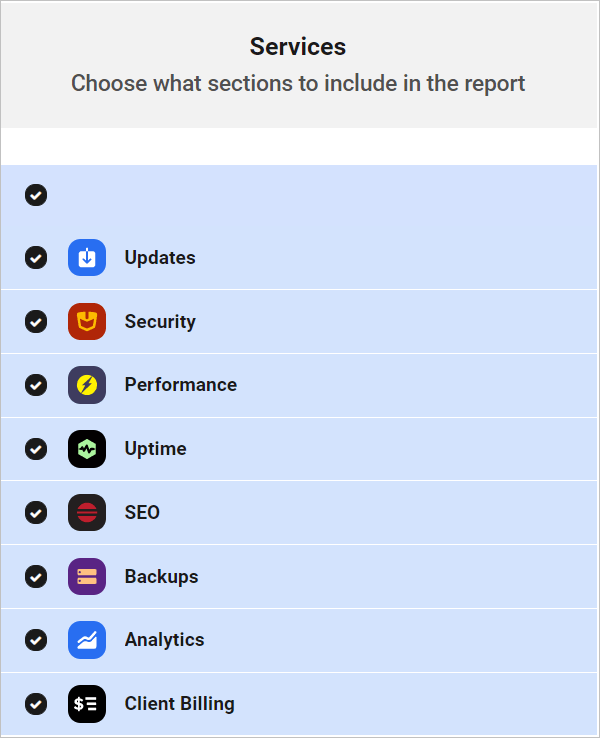Uncheck the Updates checkbox
The width and height of the screenshot is (600, 738).
[x=36, y=258]
